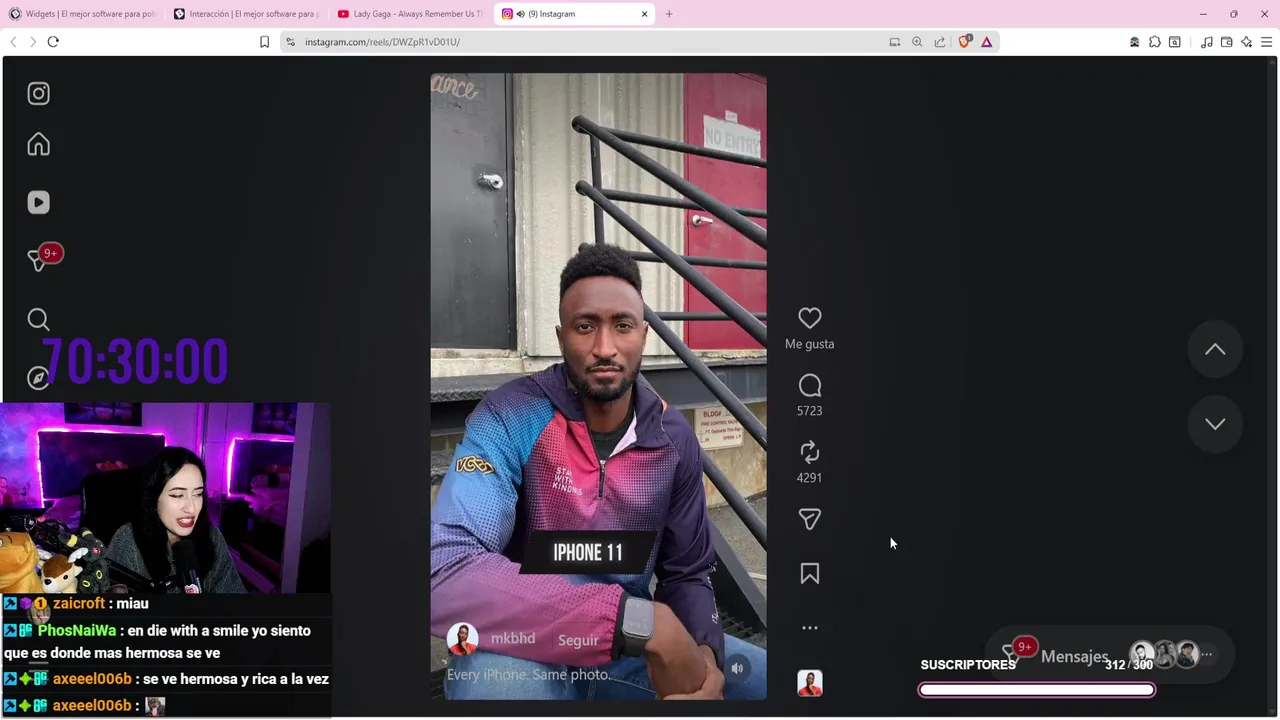
Task: Click the face avatar extension icon in toolbar
Action: click(1134, 42)
